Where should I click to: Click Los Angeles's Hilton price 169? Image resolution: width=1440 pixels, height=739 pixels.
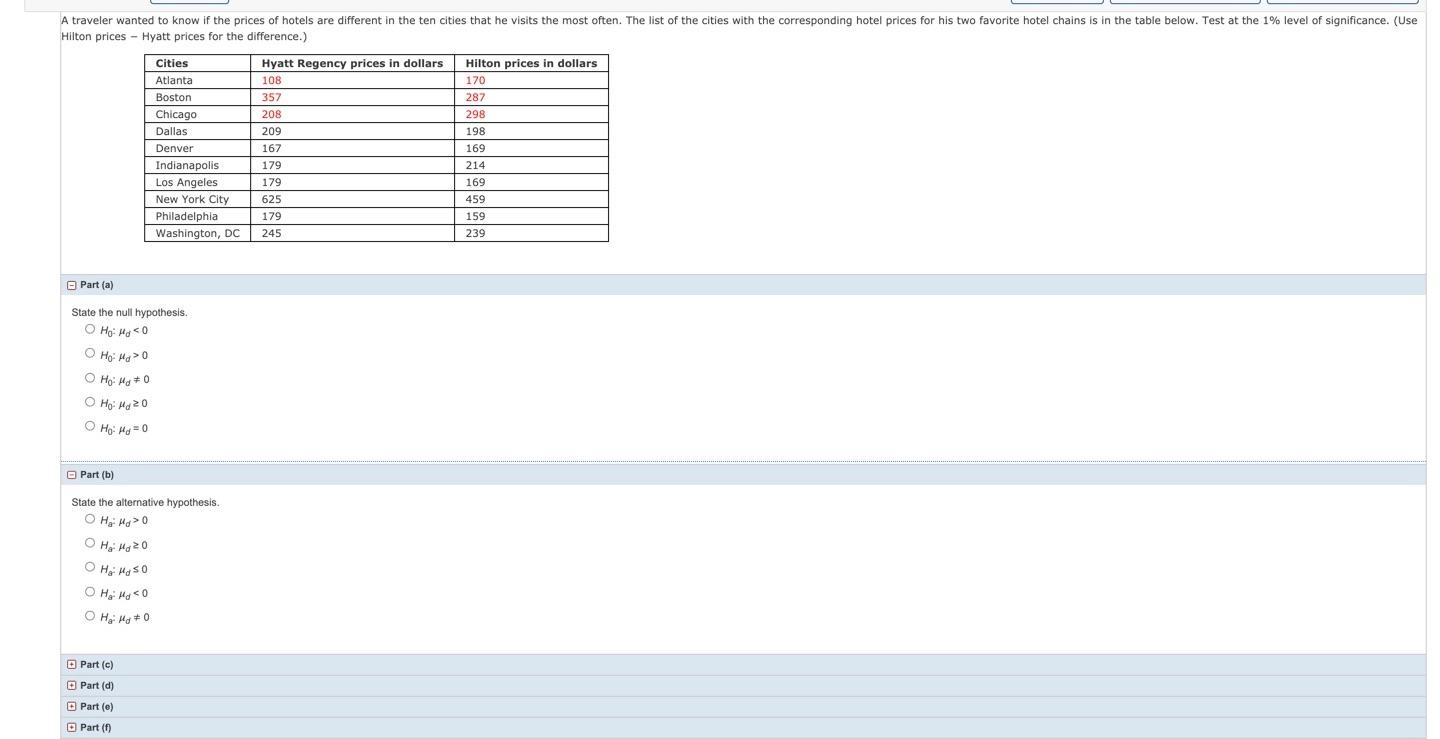532,182
